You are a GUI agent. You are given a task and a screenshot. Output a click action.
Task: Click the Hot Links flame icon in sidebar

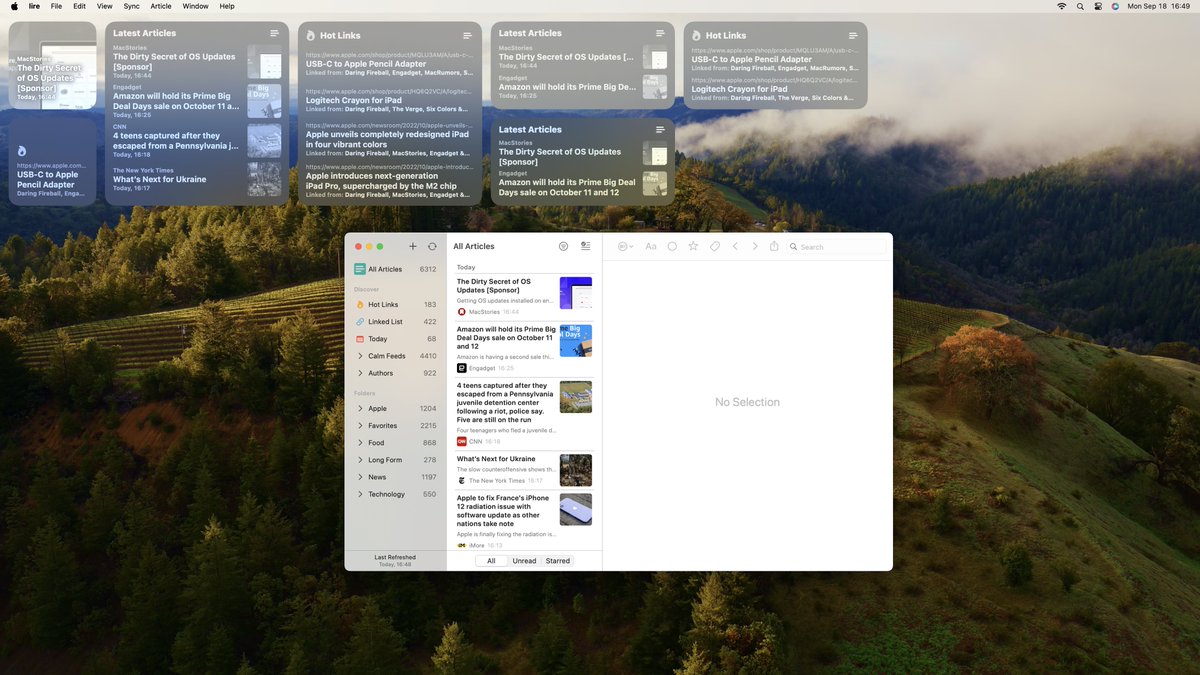click(x=360, y=304)
